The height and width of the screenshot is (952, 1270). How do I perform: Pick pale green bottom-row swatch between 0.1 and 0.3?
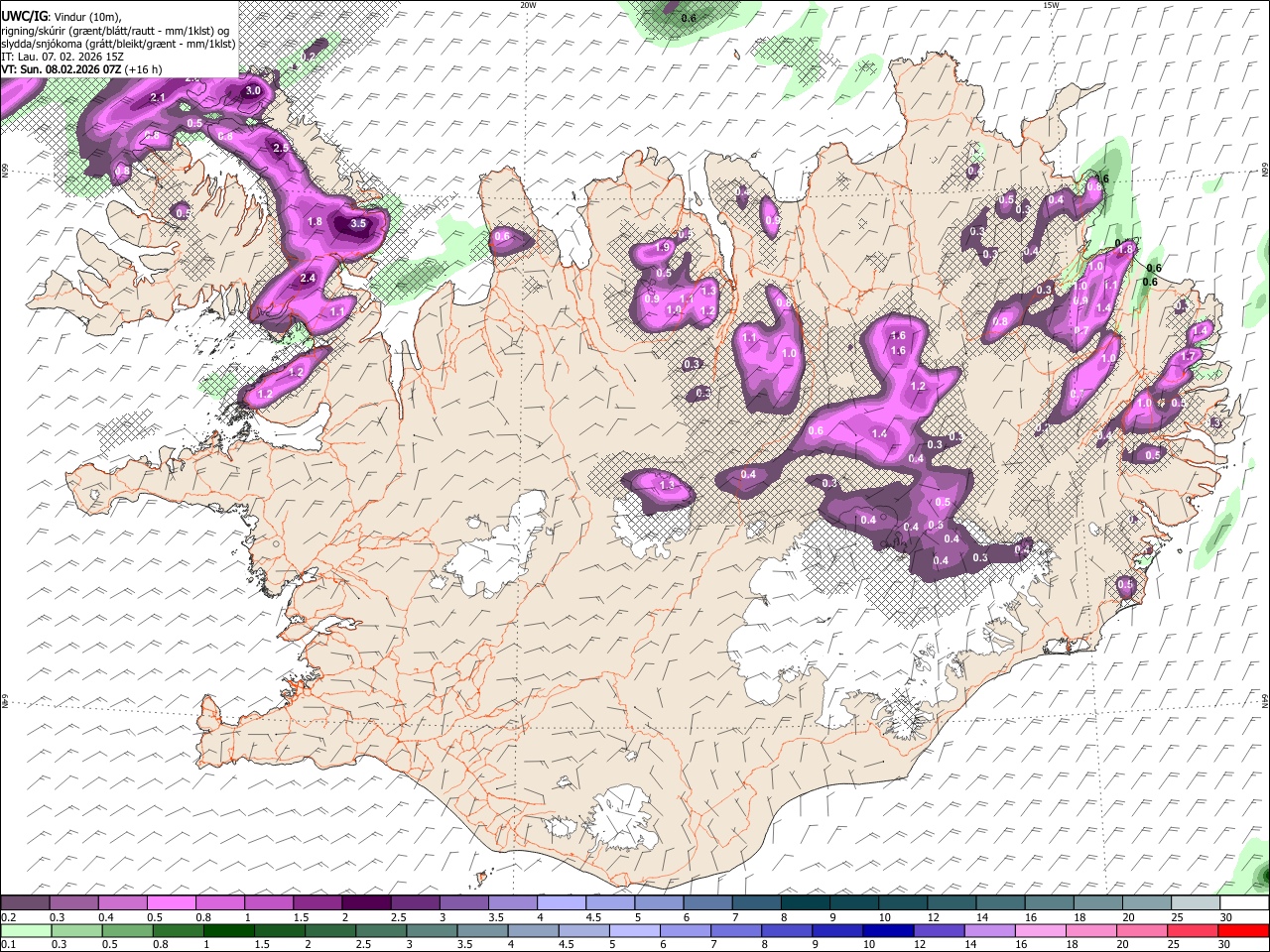(26, 930)
